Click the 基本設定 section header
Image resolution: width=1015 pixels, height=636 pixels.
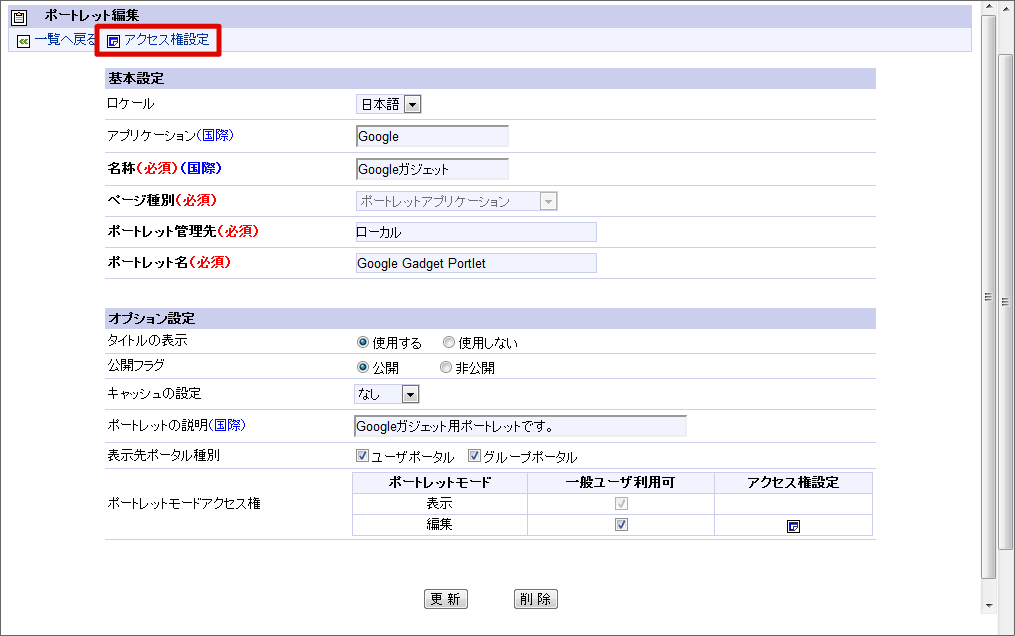pyautogui.click(x=490, y=78)
